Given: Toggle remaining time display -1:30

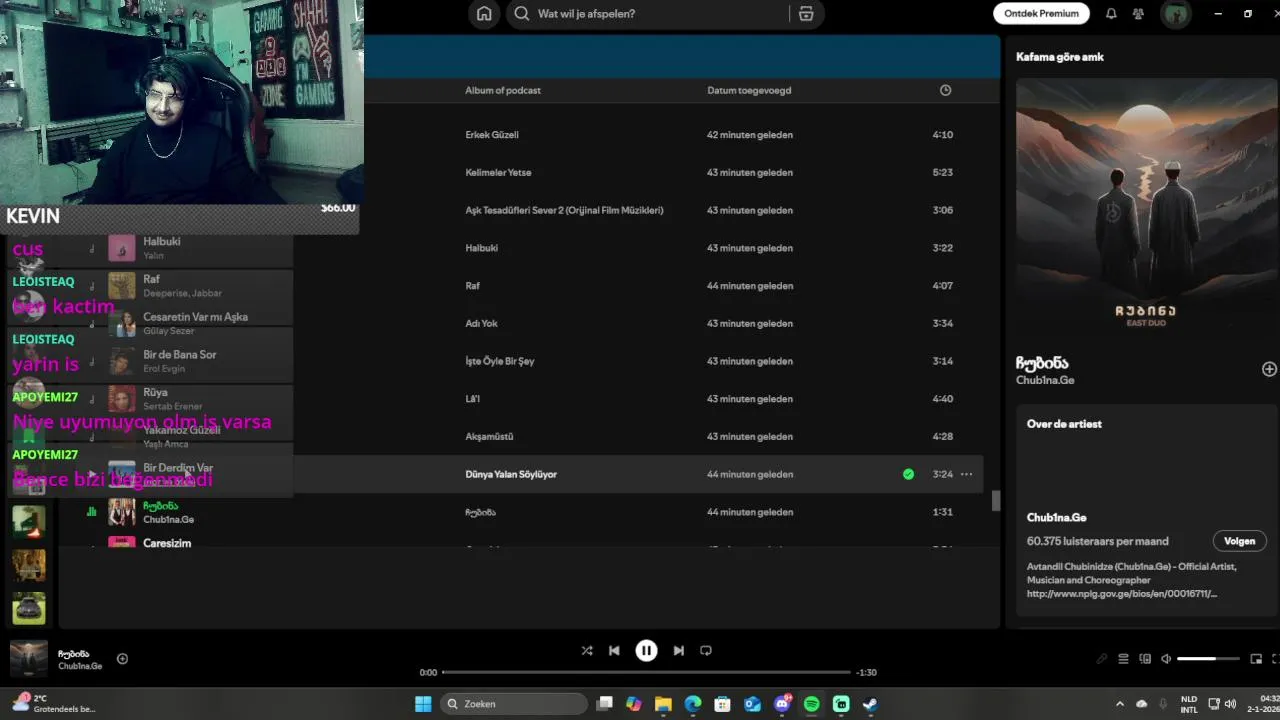Looking at the screenshot, I should coord(866,672).
